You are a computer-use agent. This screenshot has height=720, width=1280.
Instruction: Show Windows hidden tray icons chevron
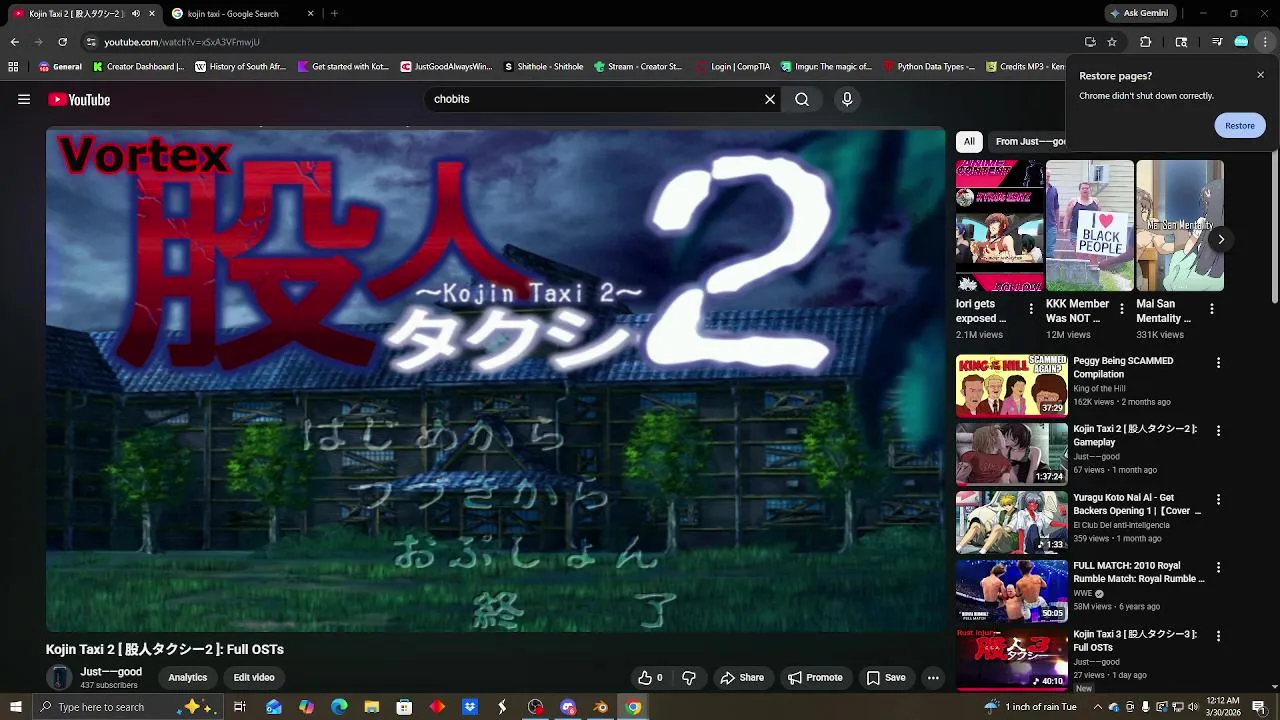click(x=1096, y=707)
